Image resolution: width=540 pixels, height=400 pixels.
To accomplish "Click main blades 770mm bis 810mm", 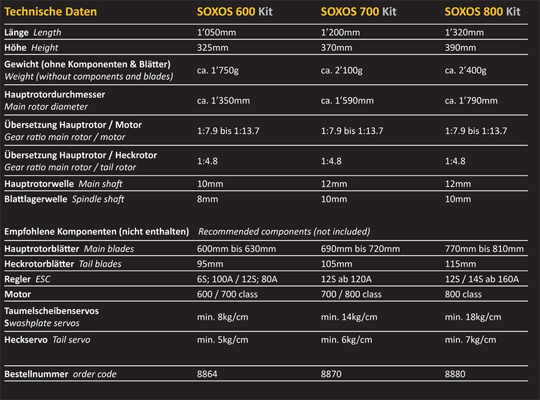I will (x=484, y=249).
